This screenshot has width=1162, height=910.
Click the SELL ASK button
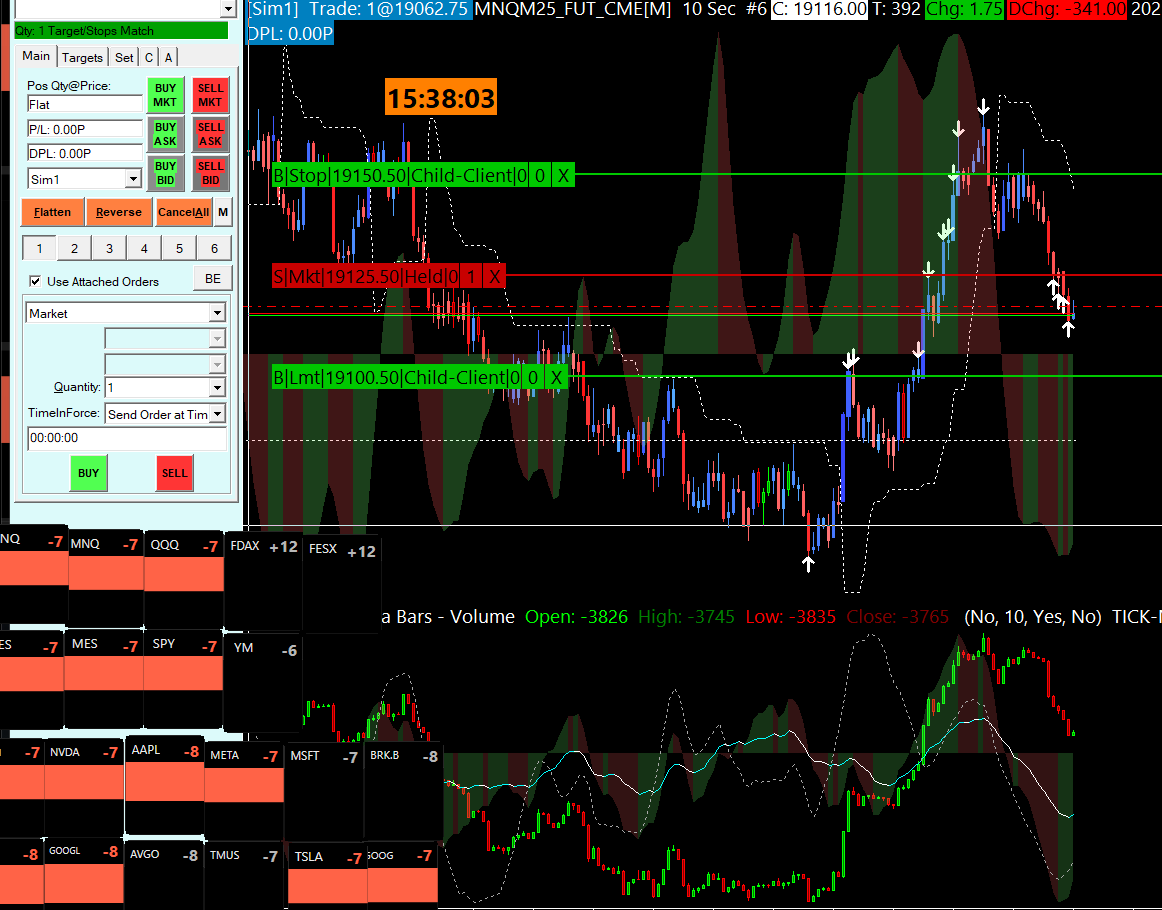(x=210, y=134)
